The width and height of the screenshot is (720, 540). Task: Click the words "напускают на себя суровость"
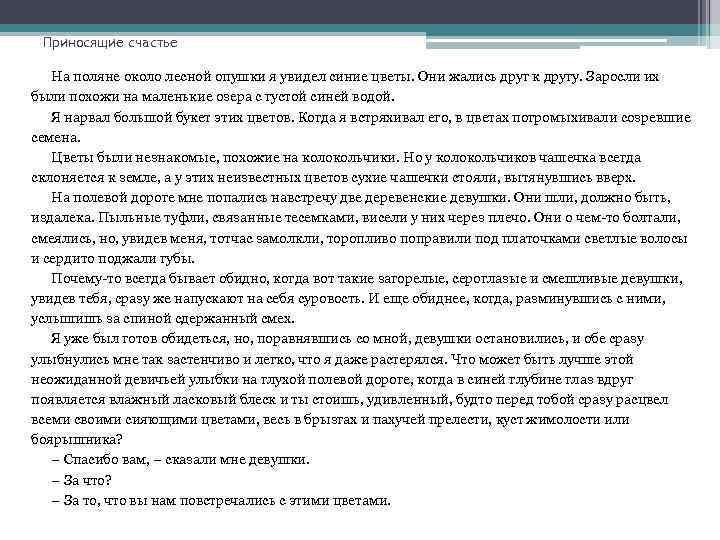click(271, 298)
